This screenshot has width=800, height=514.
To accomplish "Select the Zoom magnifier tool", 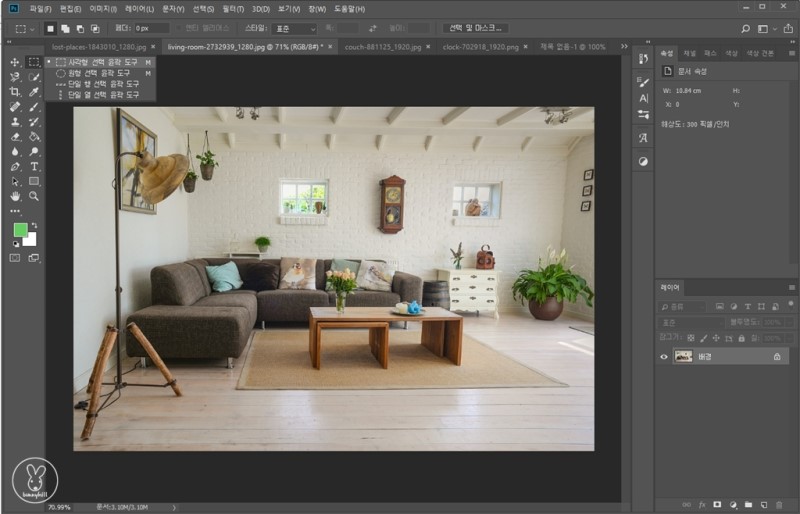I will [x=34, y=196].
